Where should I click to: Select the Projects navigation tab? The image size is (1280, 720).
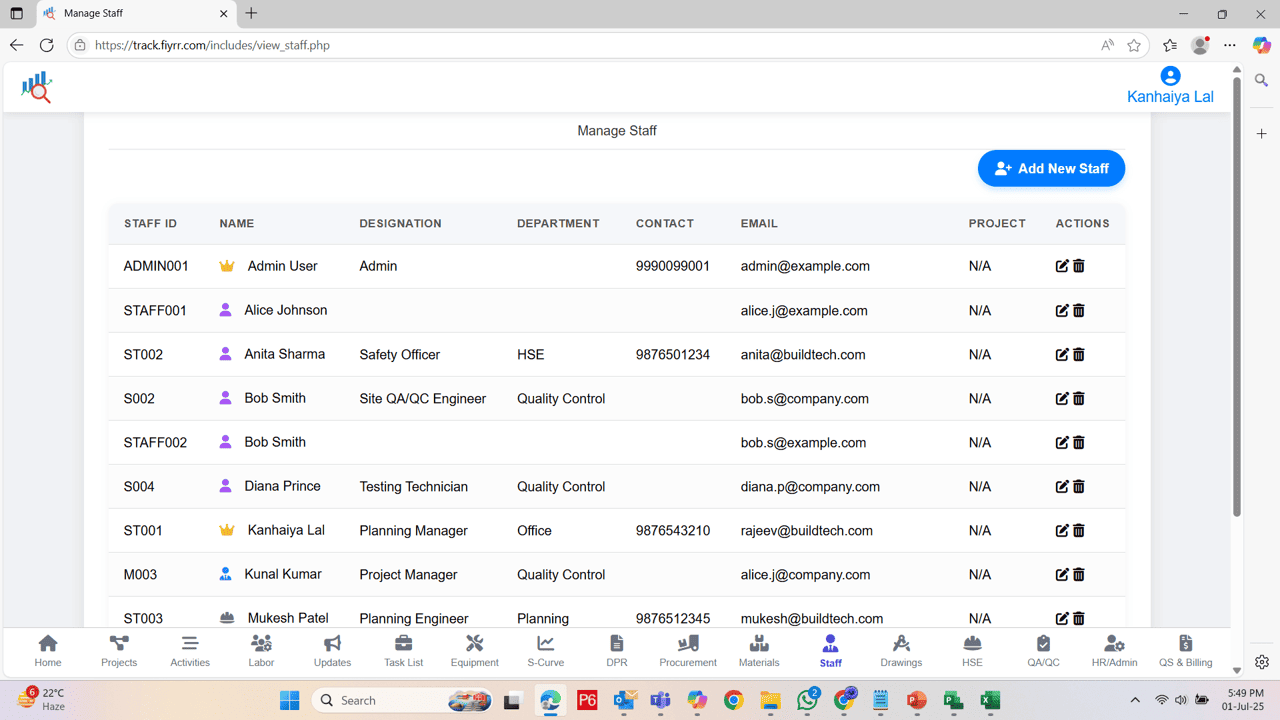118,650
